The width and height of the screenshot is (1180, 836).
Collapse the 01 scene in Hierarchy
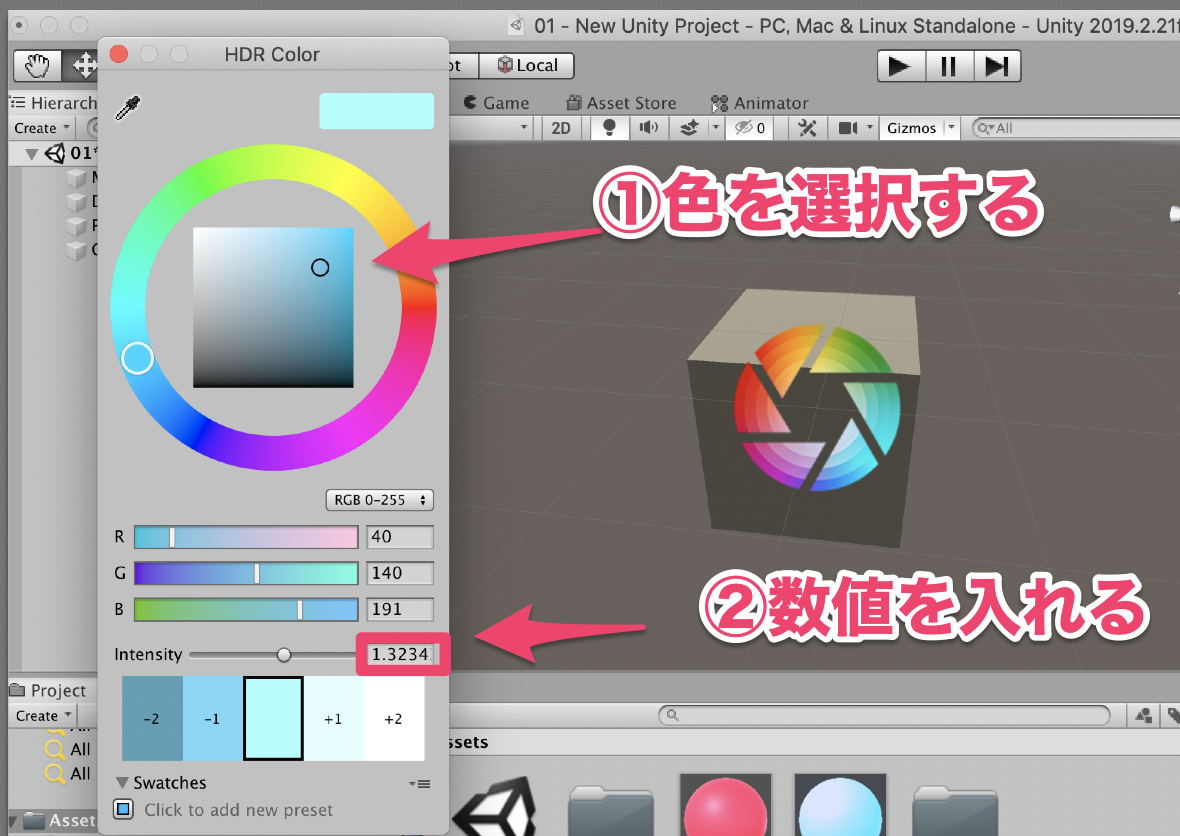pyautogui.click(x=32, y=154)
